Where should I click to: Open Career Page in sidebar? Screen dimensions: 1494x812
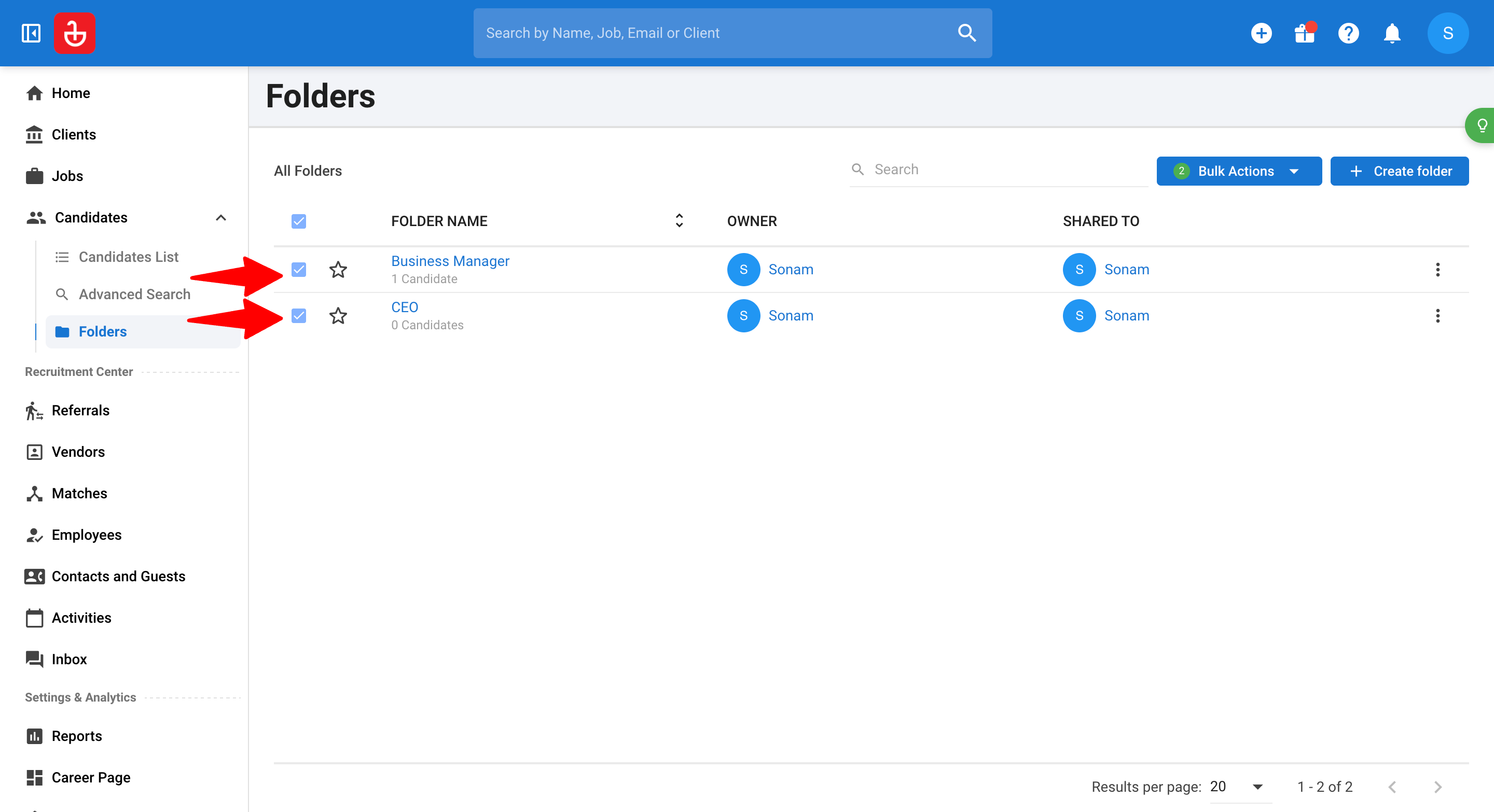(x=91, y=777)
